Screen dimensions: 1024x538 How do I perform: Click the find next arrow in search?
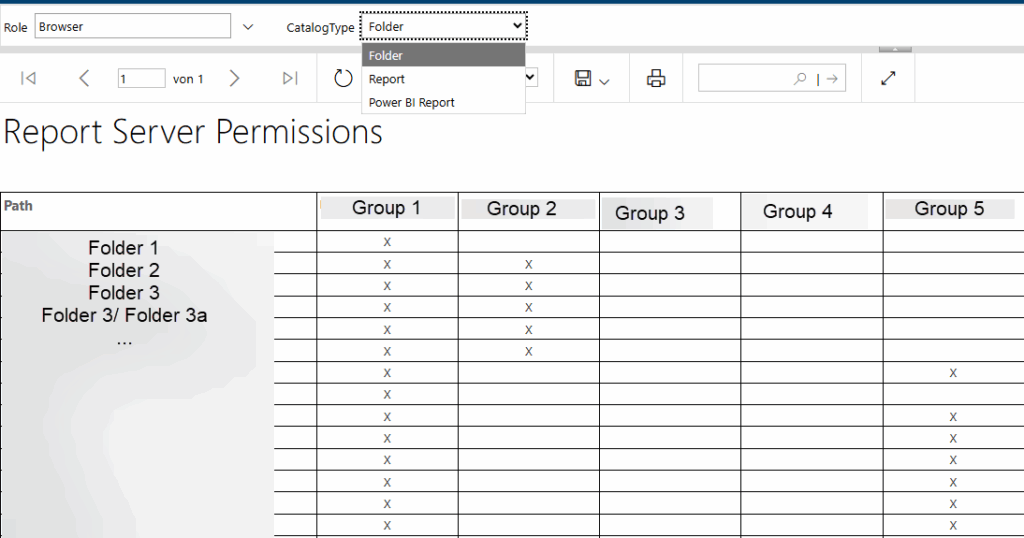832,79
